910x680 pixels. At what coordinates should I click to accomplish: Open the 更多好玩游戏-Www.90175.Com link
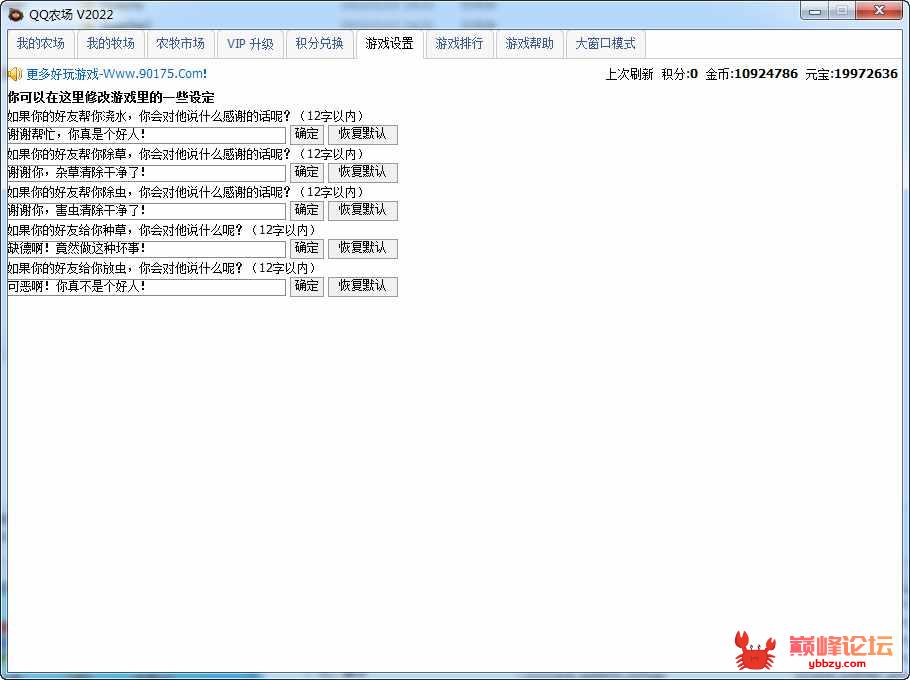(117, 74)
